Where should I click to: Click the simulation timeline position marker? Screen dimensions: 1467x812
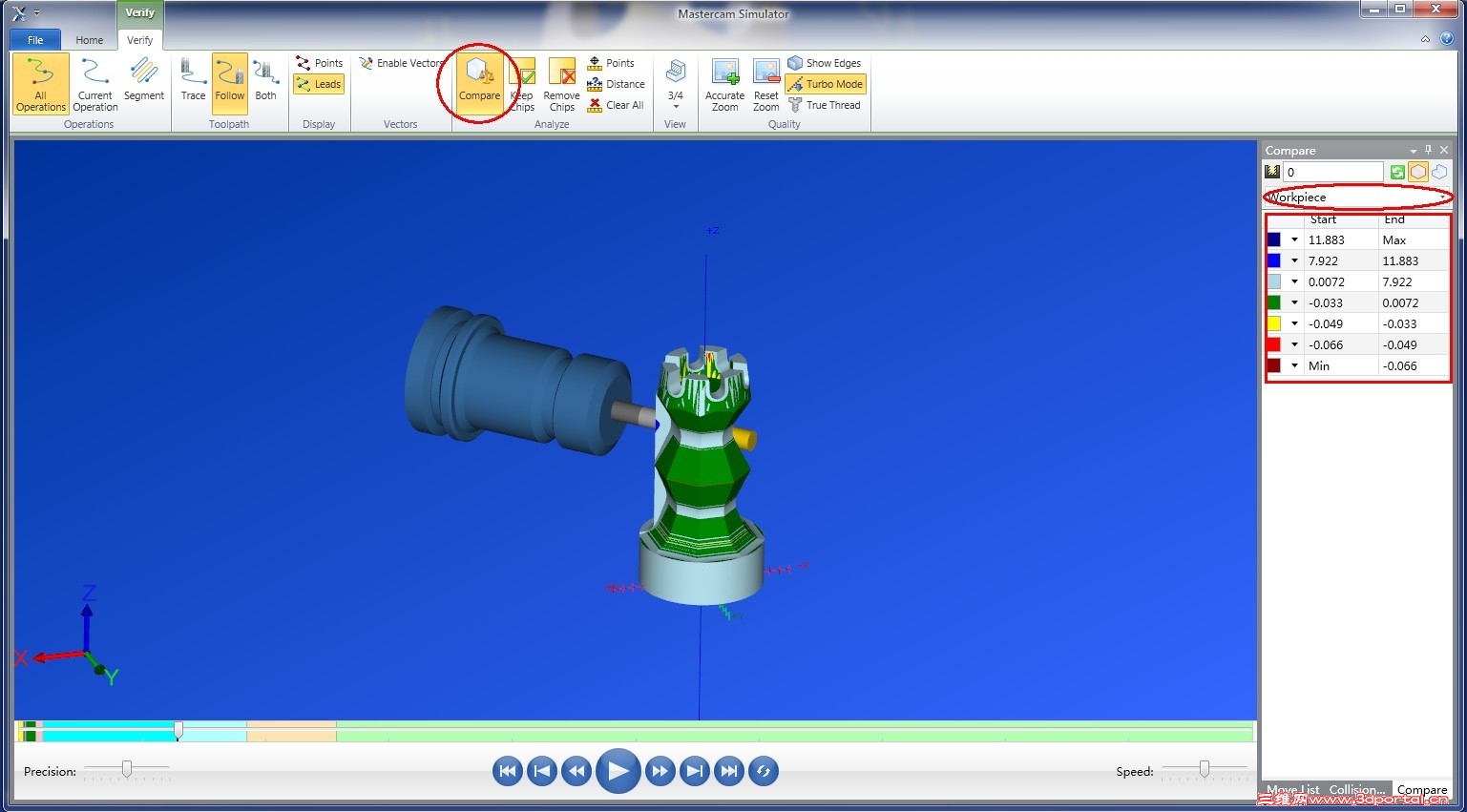point(178,731)
